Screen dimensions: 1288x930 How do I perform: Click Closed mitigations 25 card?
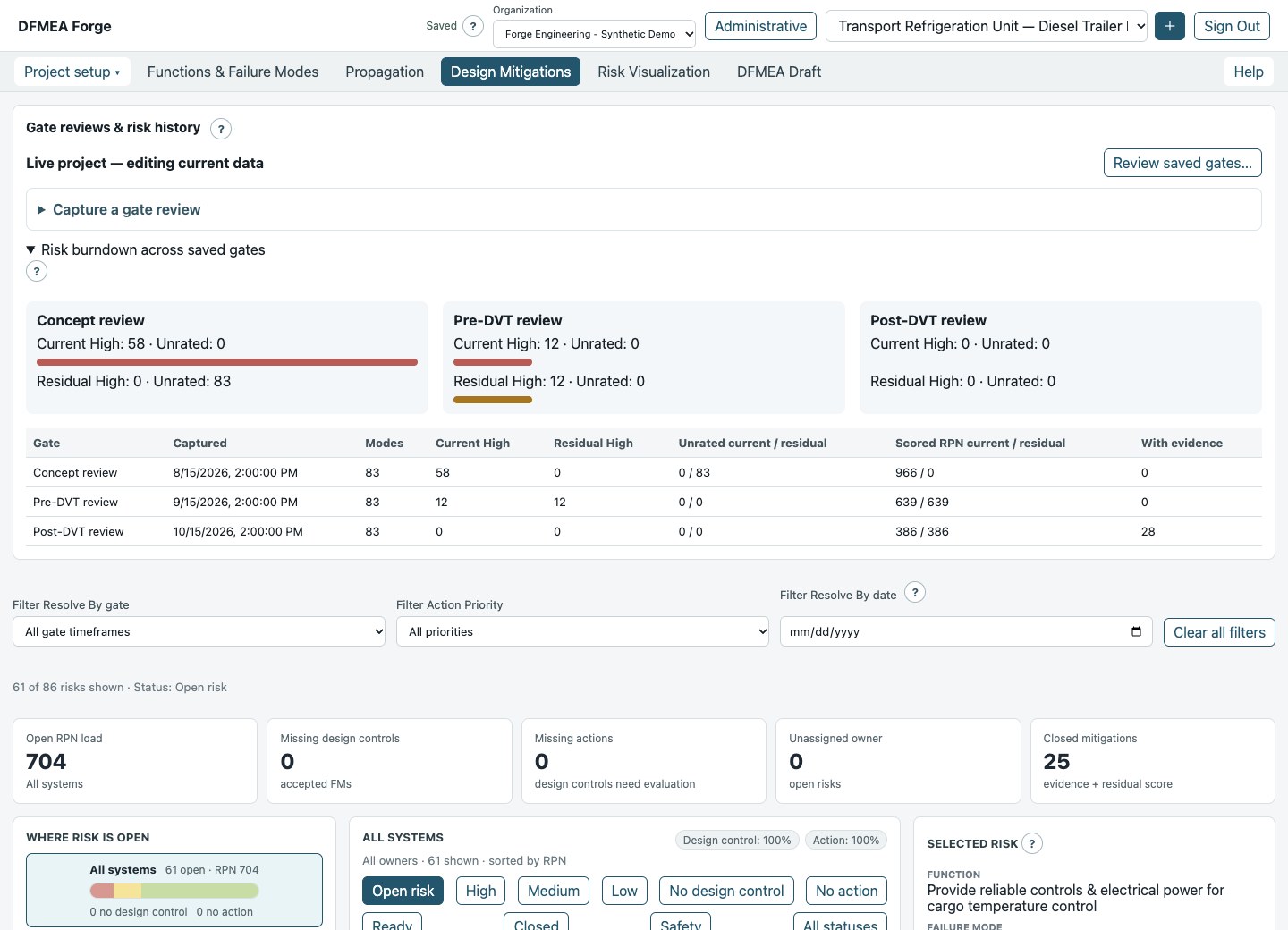(1153, 761)
